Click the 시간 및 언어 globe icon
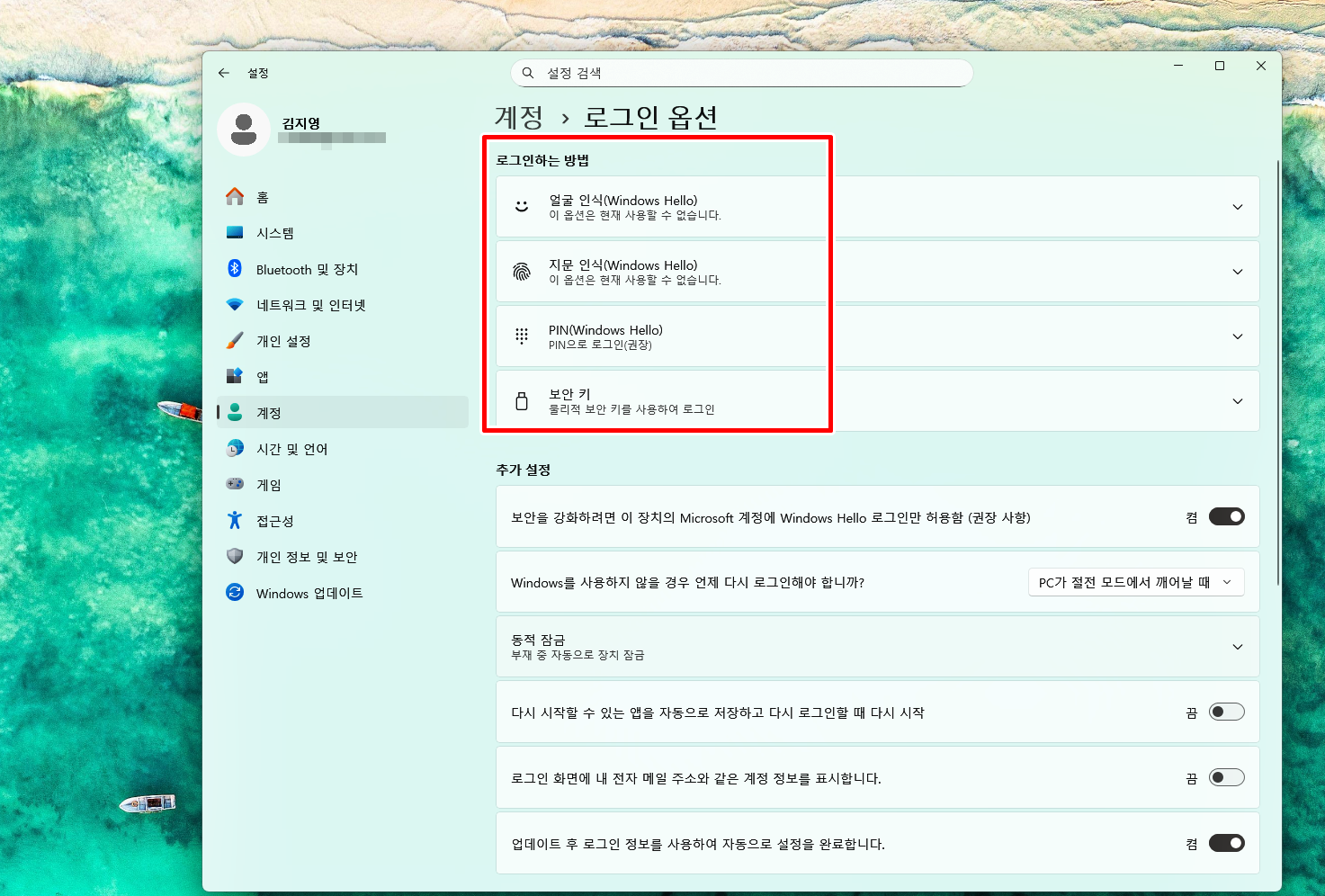 (x=235, y=448)
